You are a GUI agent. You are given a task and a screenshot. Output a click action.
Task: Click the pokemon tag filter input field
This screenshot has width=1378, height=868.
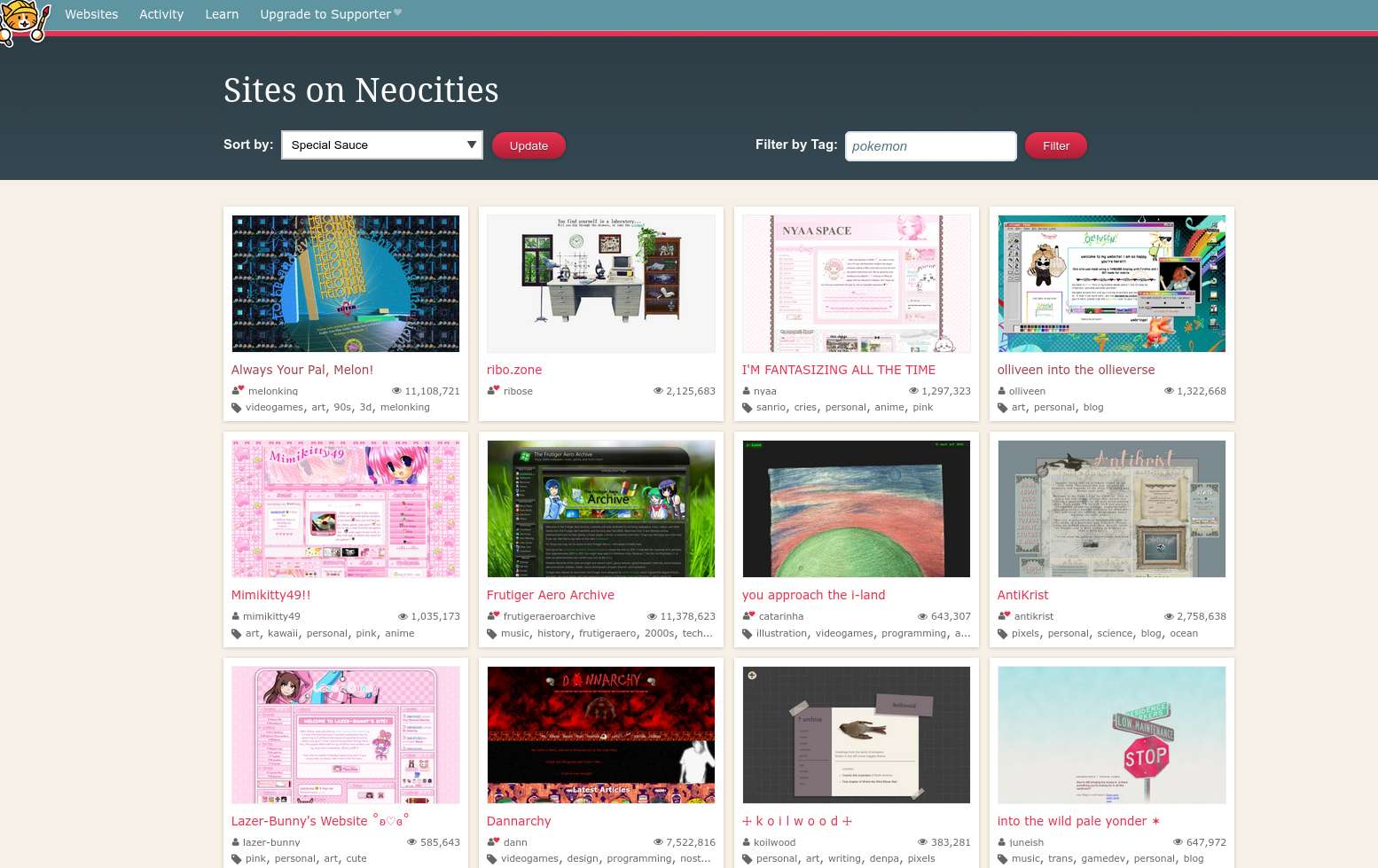[930, 145]
